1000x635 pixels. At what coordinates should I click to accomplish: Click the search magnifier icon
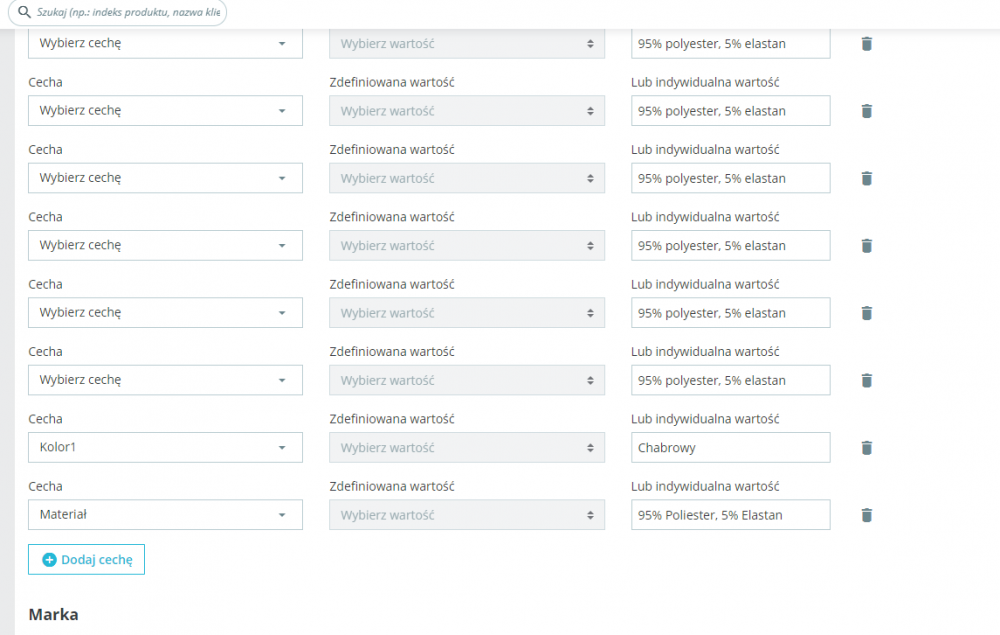[25, 12]
